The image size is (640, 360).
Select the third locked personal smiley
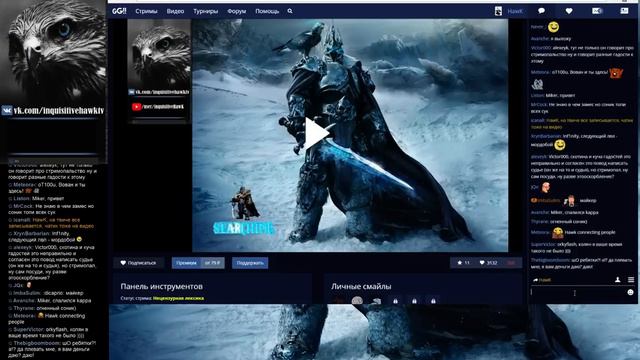tap(433, 301)
